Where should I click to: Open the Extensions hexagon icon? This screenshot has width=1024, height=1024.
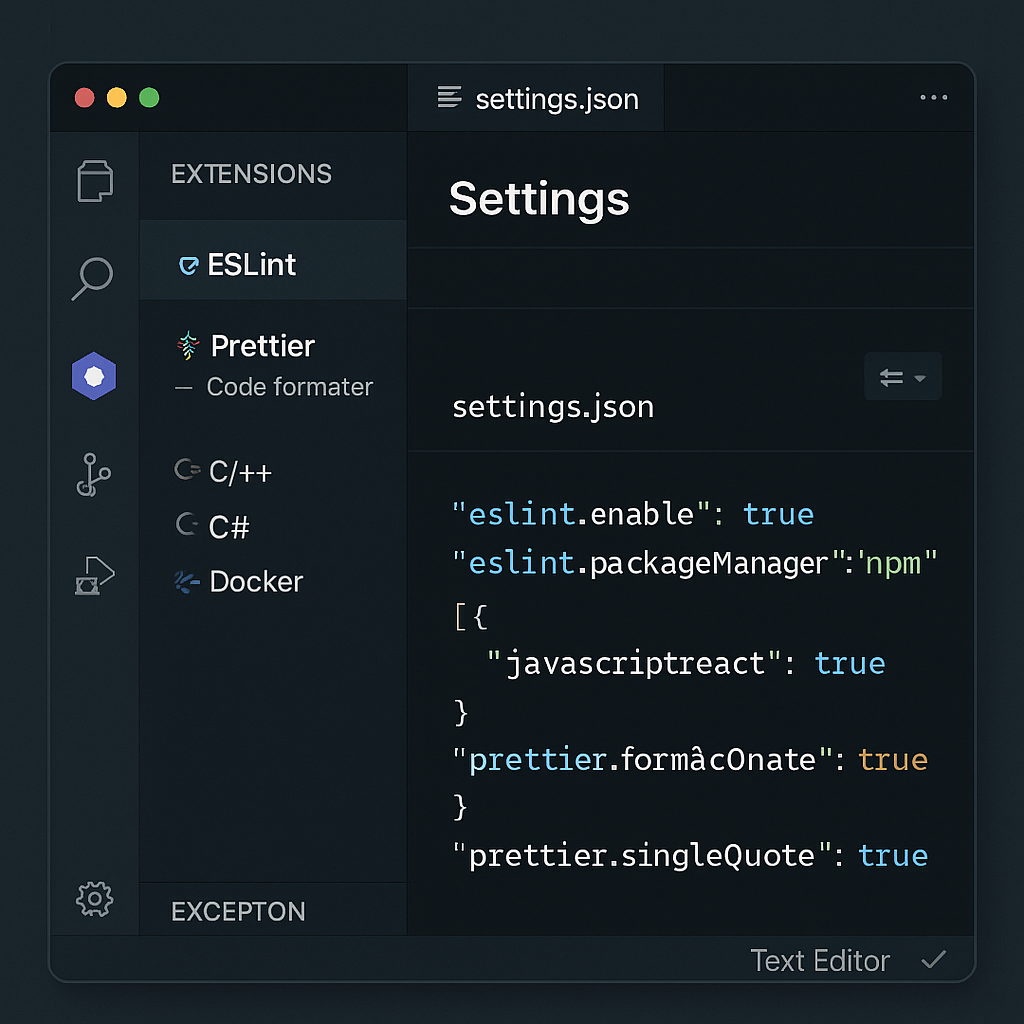pyautogui.click(x=93, y=376)
